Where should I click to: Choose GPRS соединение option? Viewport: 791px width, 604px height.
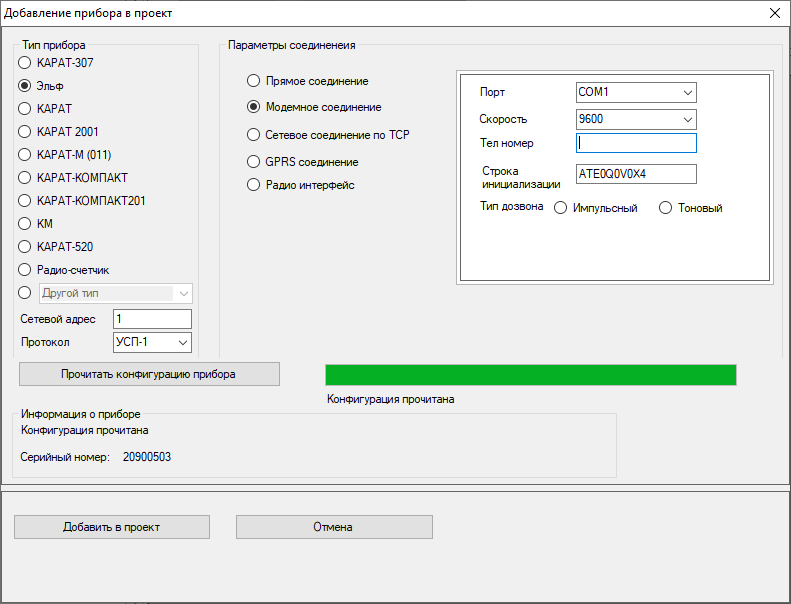coord(254,162)
